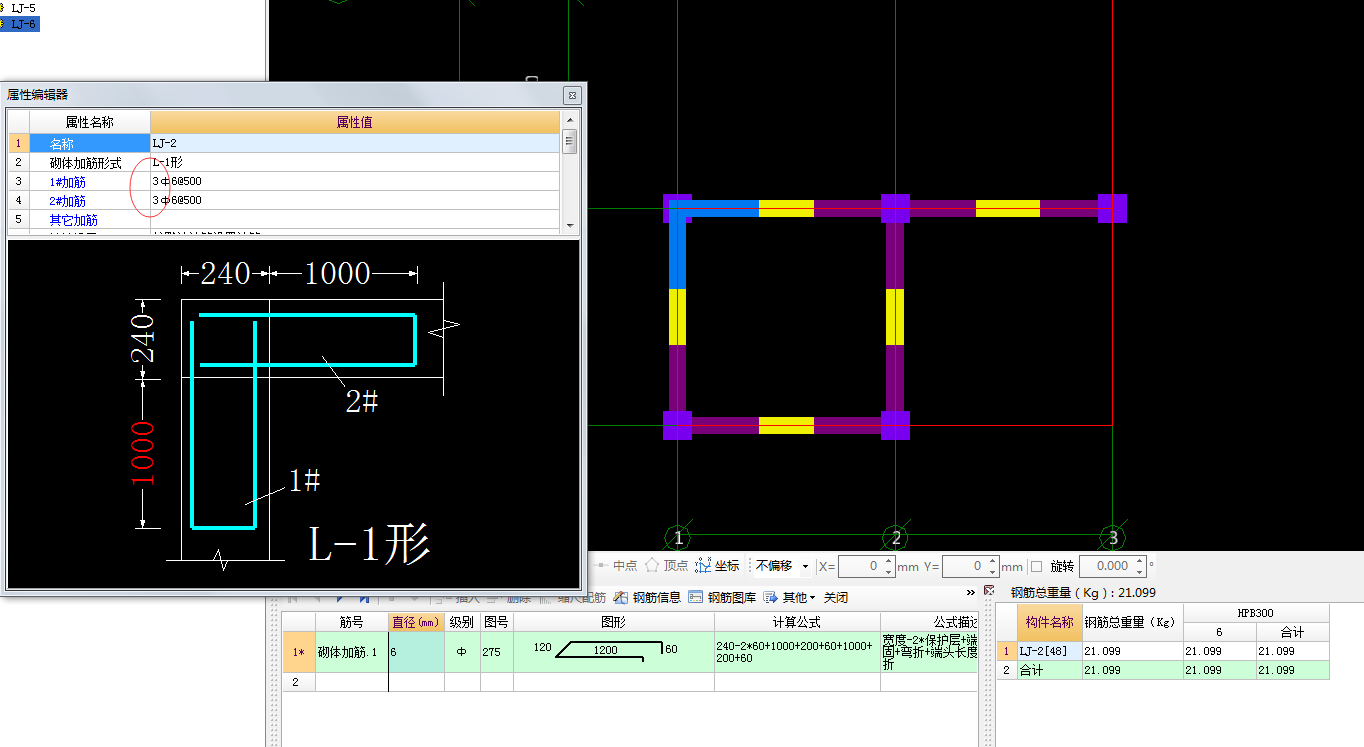Toggle the 旋转 rotation checkbox
The width and height of the screenshot is (1364, 747).
pyautogui.click(x=1036, y=566)
